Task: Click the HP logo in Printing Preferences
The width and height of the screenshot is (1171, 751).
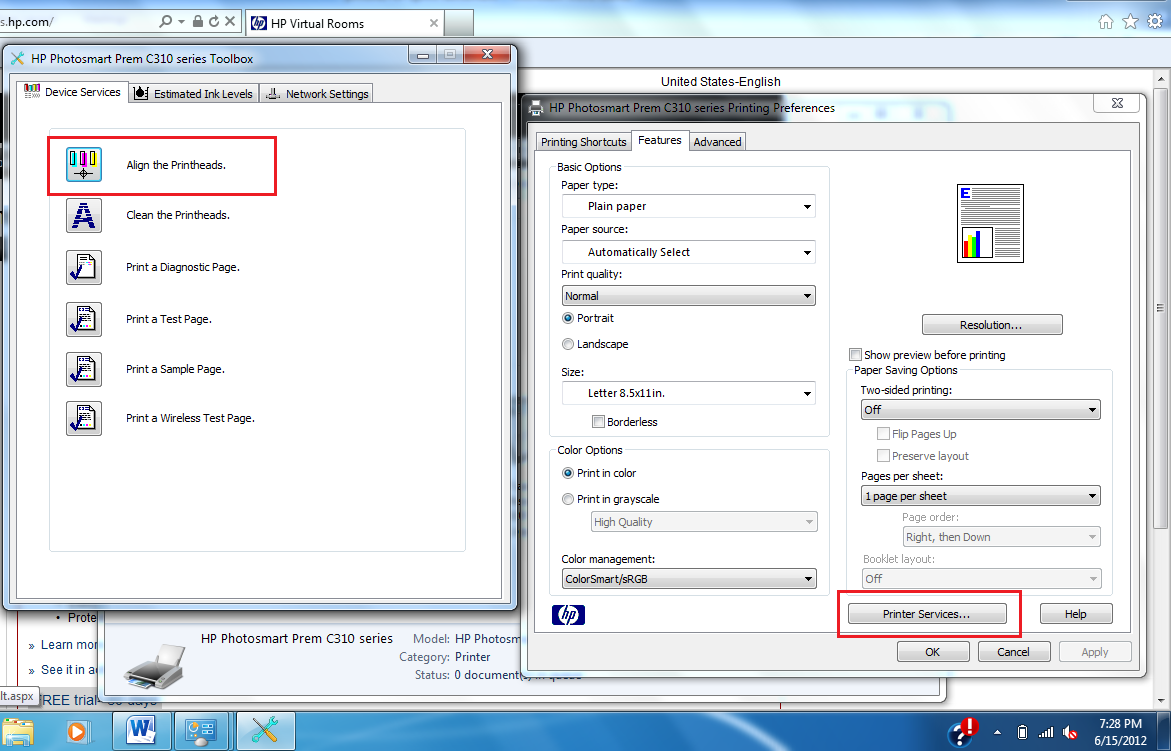Action: click(x=568, y=614)
